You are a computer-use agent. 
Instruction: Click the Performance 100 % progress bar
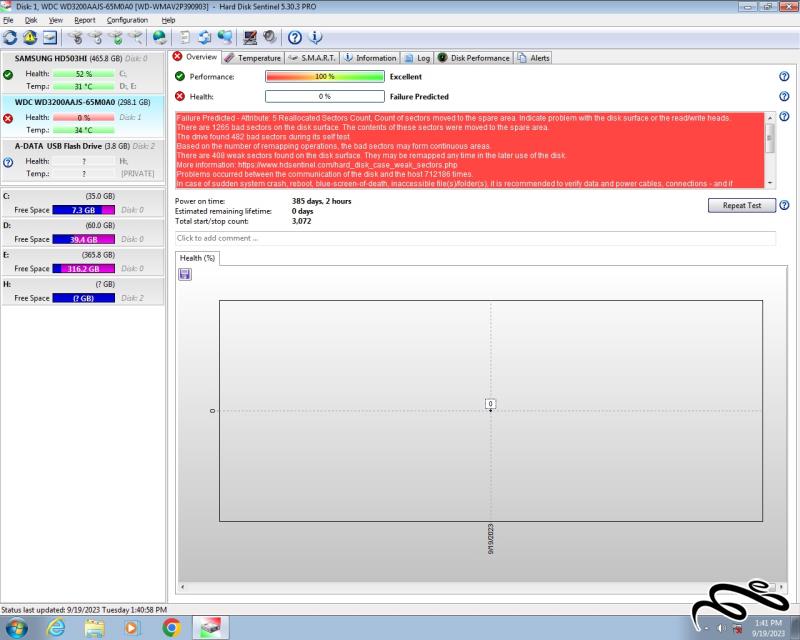(x=324, y=77)
